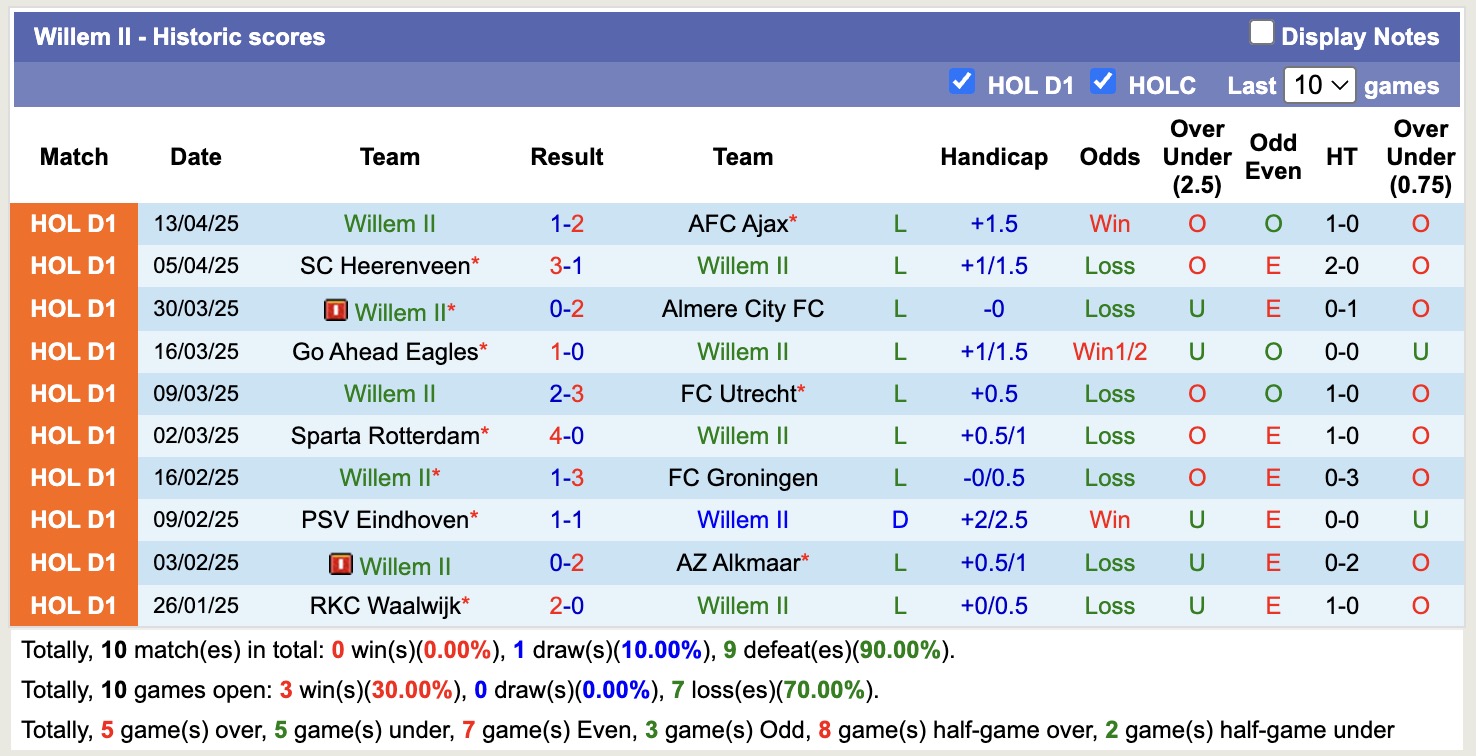Click the Willem II link on the FC Utrecht row
Image resolution: width=1478 pixels, height=756 pixels.
point(390,393)
